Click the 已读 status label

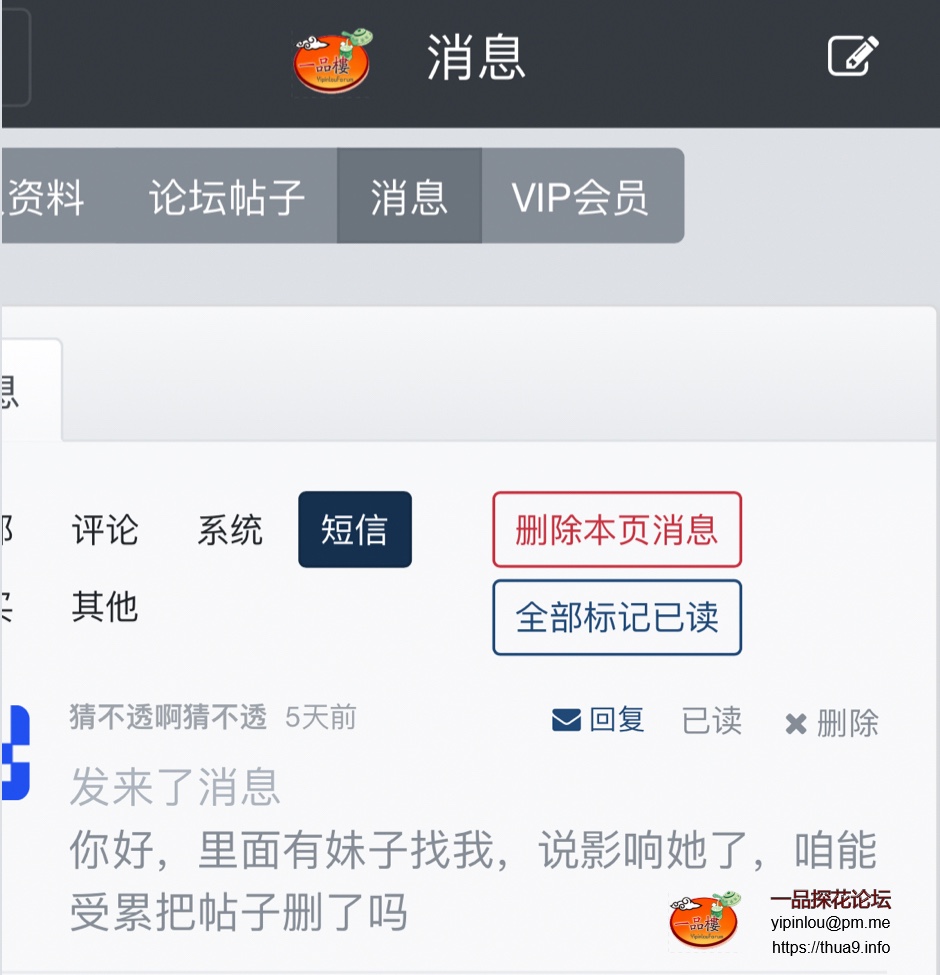pos(712,721)
